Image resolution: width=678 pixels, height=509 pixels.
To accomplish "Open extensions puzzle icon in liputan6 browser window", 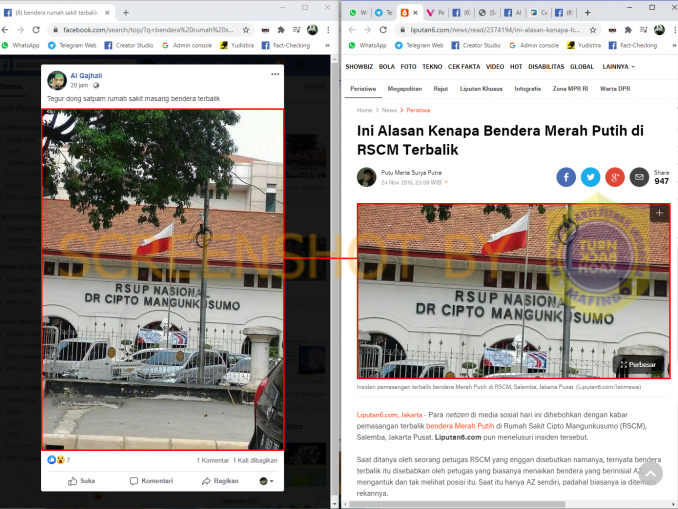I will click(x=628, y=30).
